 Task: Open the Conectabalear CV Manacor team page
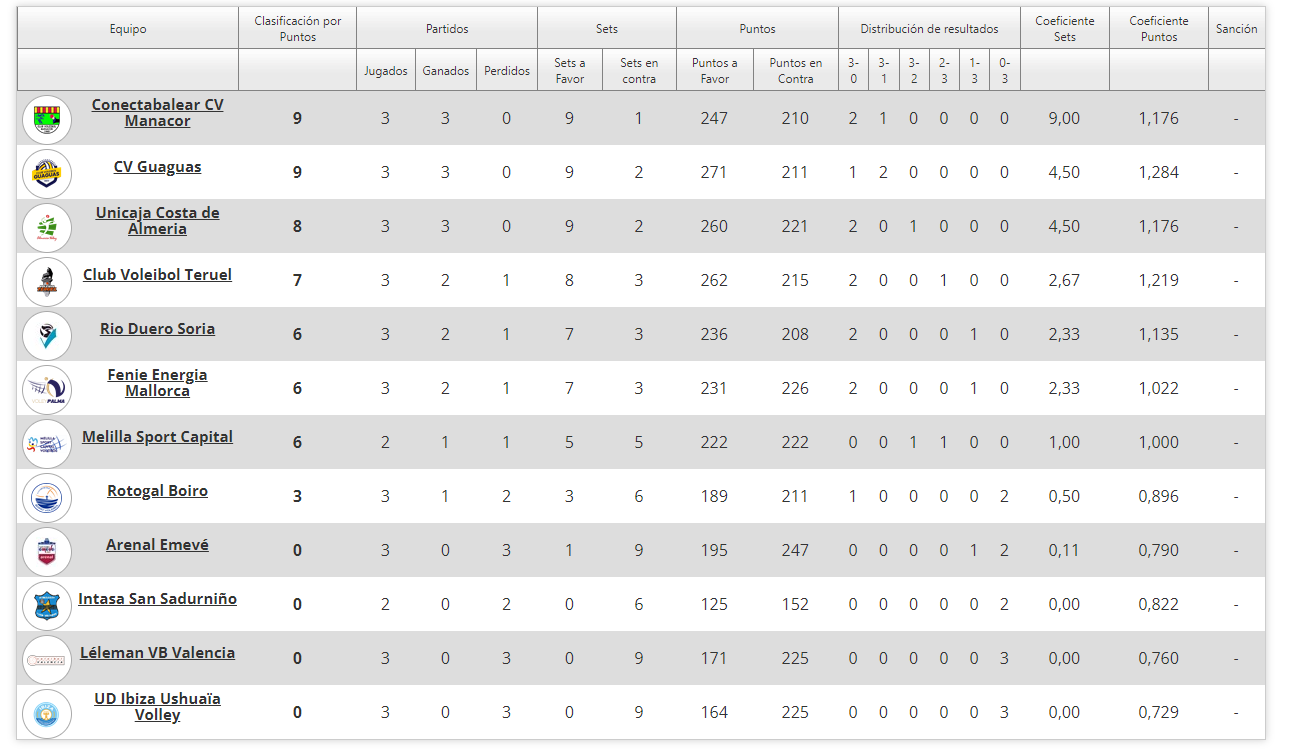158,113
